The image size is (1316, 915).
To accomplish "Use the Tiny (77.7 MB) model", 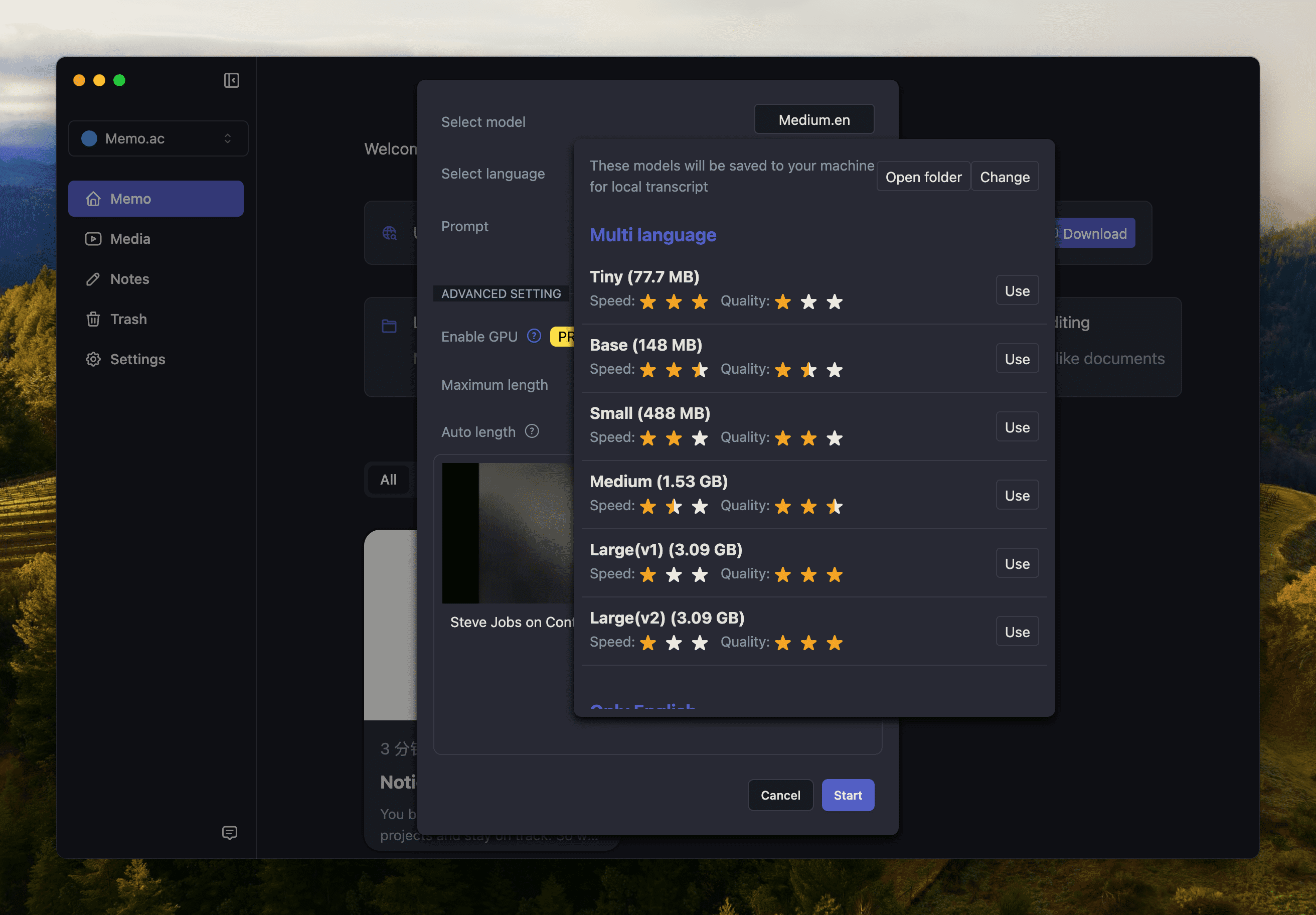I will click(1016, 290).
